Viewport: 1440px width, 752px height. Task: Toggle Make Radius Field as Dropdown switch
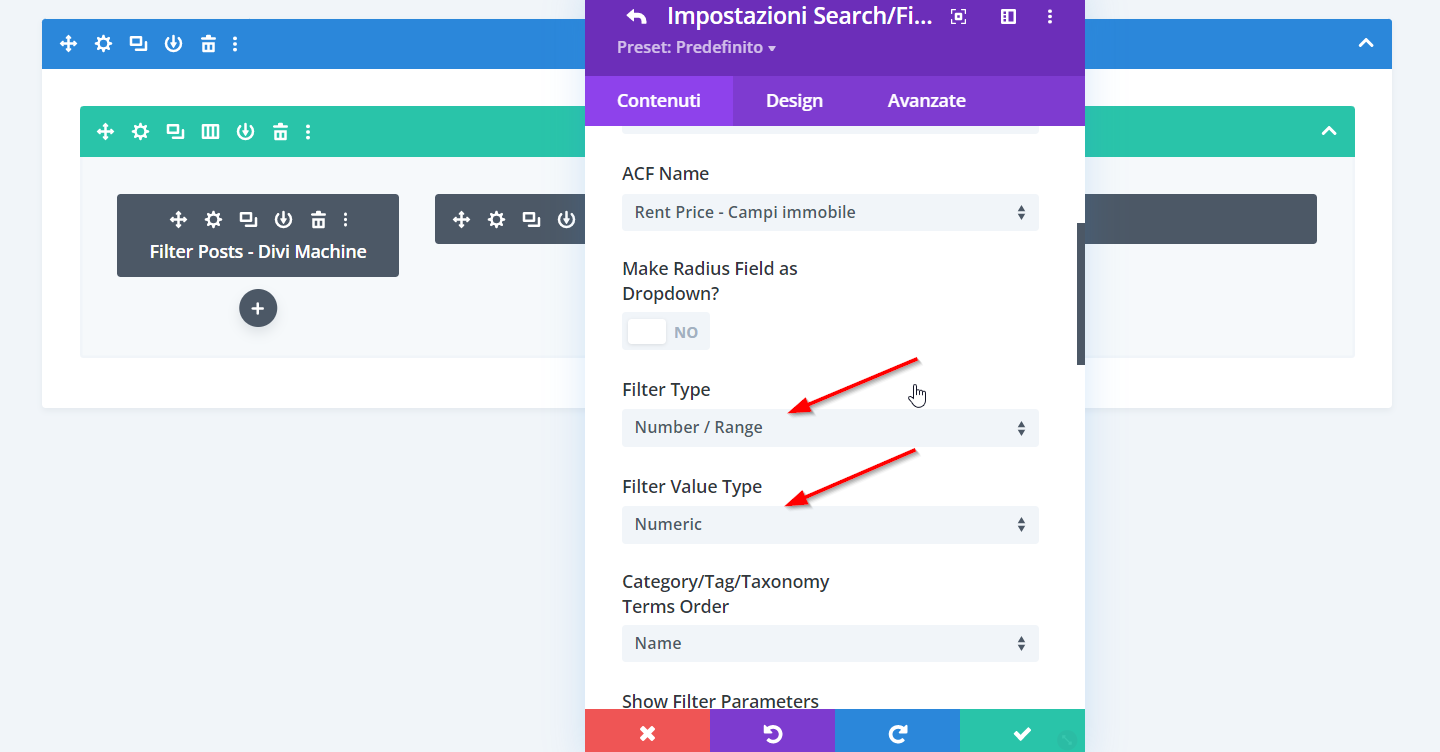[666, 332]
